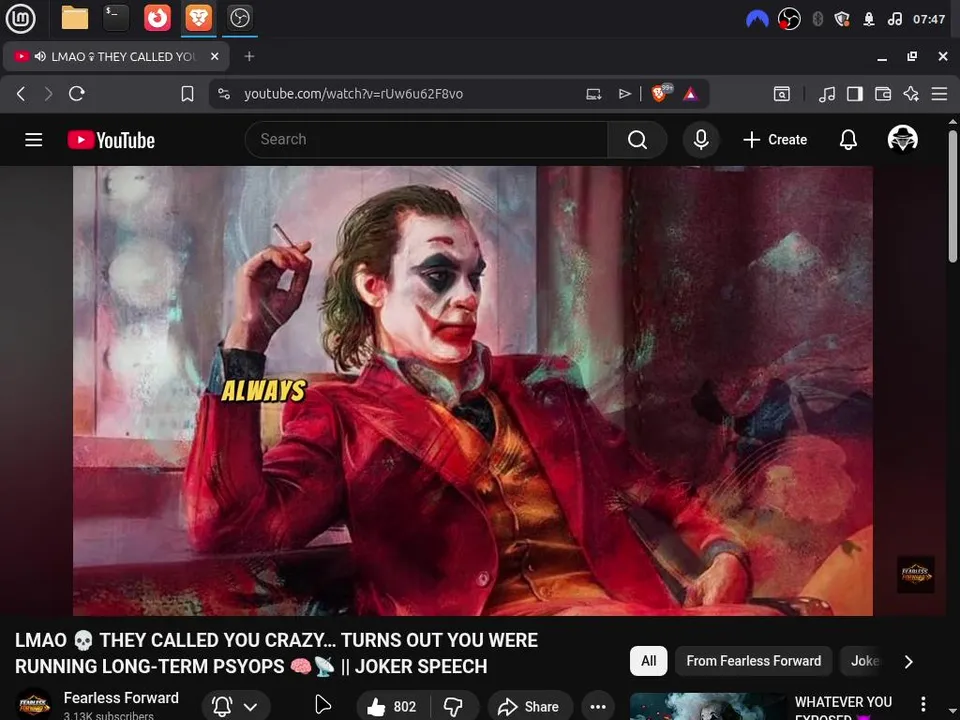Click into the YouTube Search field
This screenshot has height=720, width=960.
click(426, 140)
